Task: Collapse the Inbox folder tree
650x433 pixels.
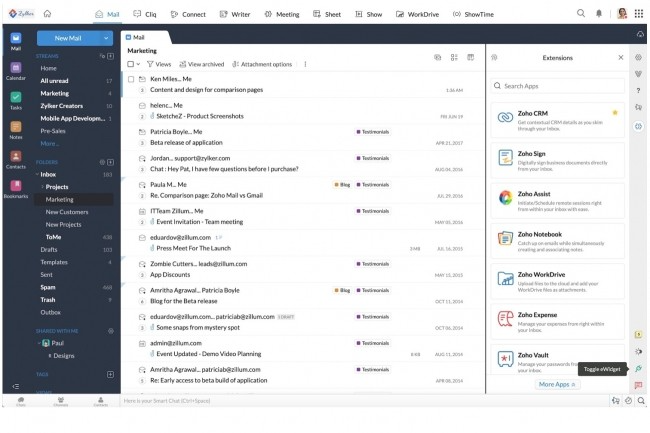Action: (37, 175)
